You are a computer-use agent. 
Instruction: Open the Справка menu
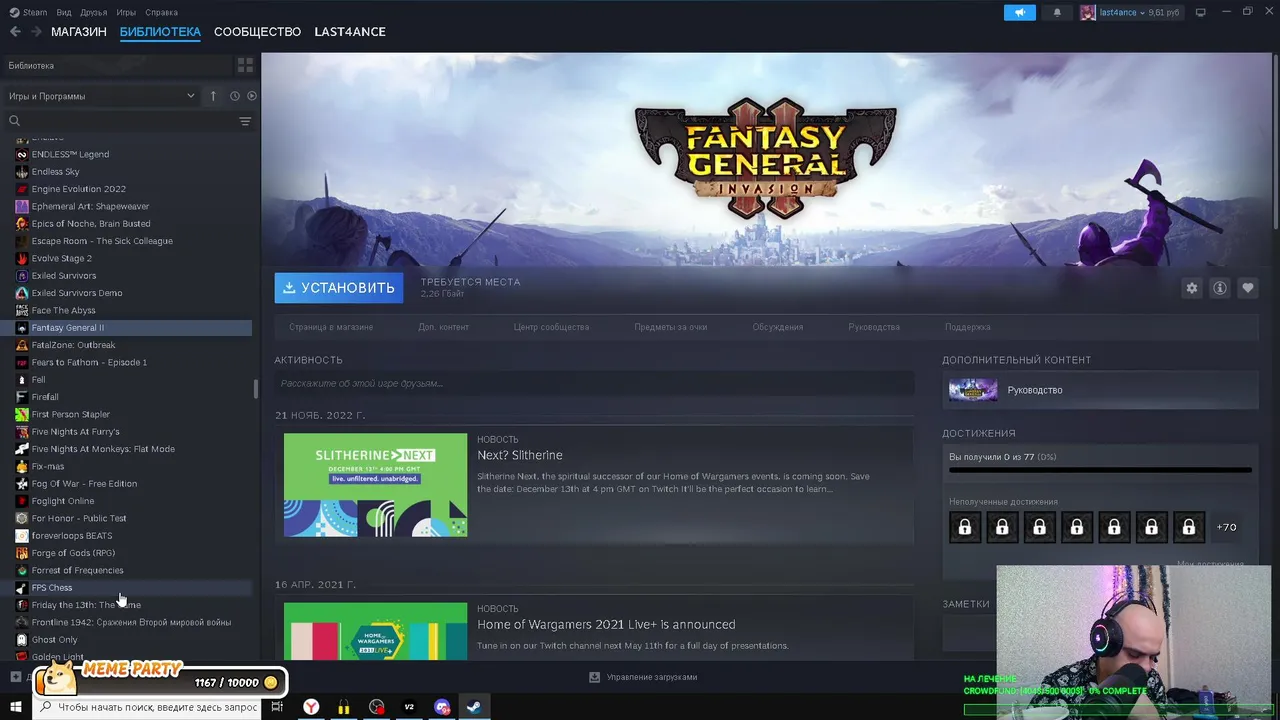(161, 13)
